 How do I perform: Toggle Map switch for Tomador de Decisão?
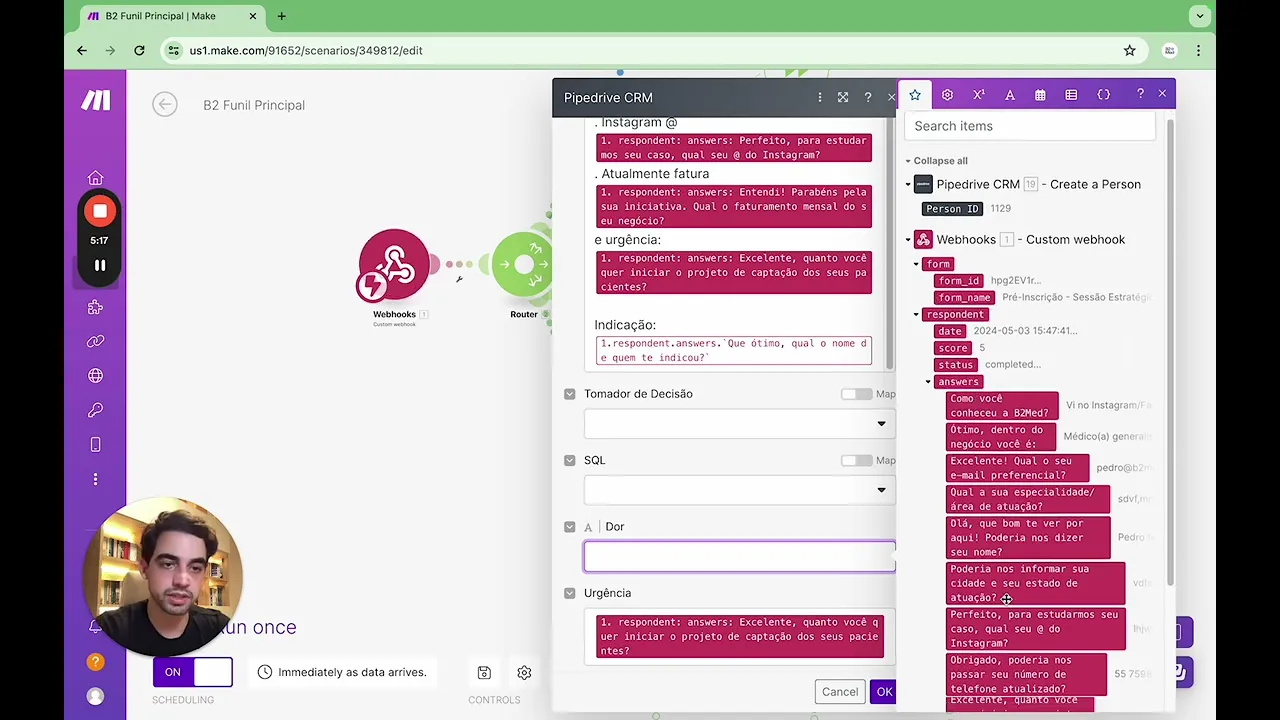tap(856, 394)
